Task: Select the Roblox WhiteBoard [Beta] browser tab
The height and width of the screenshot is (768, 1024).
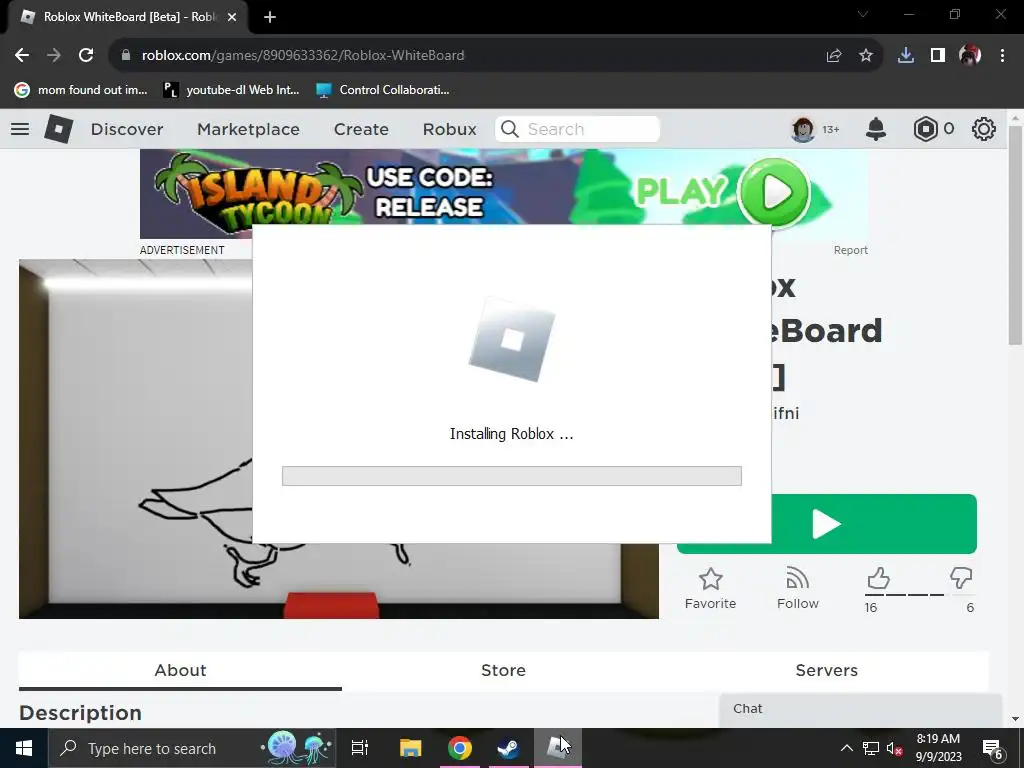Action: point(128,17)
